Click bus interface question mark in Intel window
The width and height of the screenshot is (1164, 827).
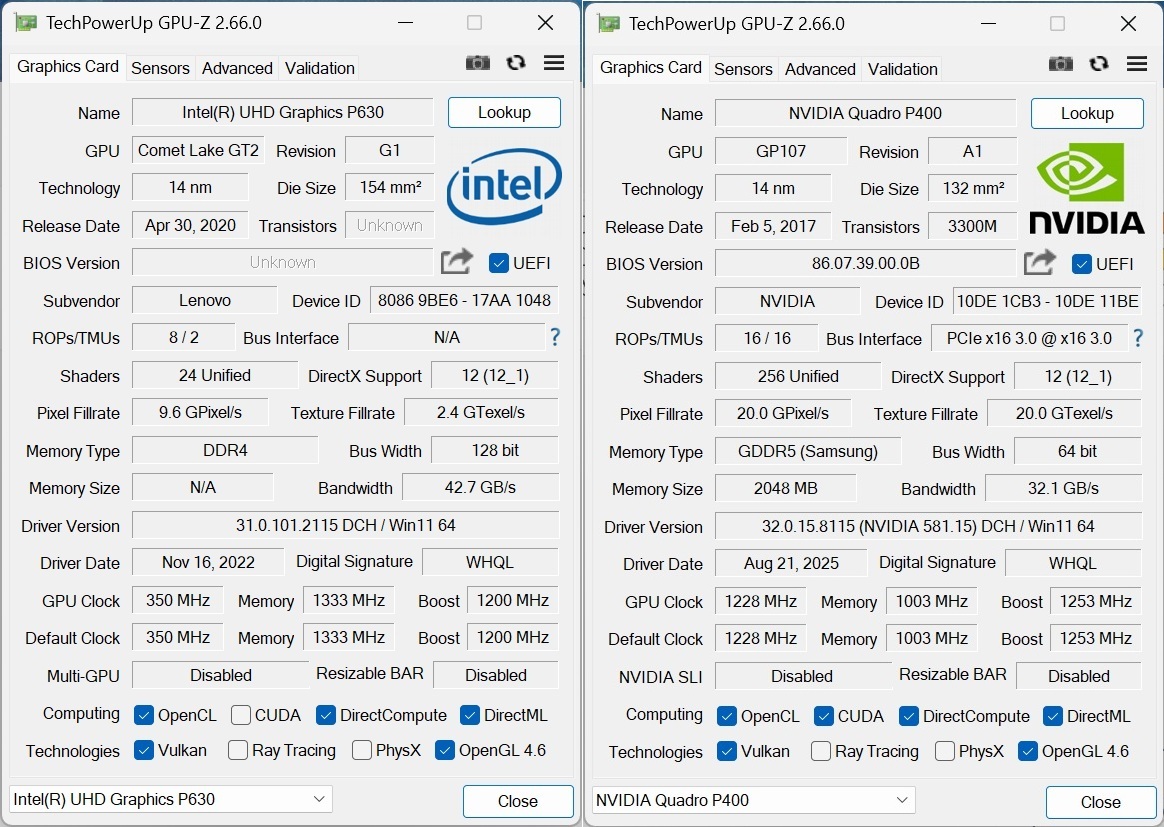pos(555,337)
